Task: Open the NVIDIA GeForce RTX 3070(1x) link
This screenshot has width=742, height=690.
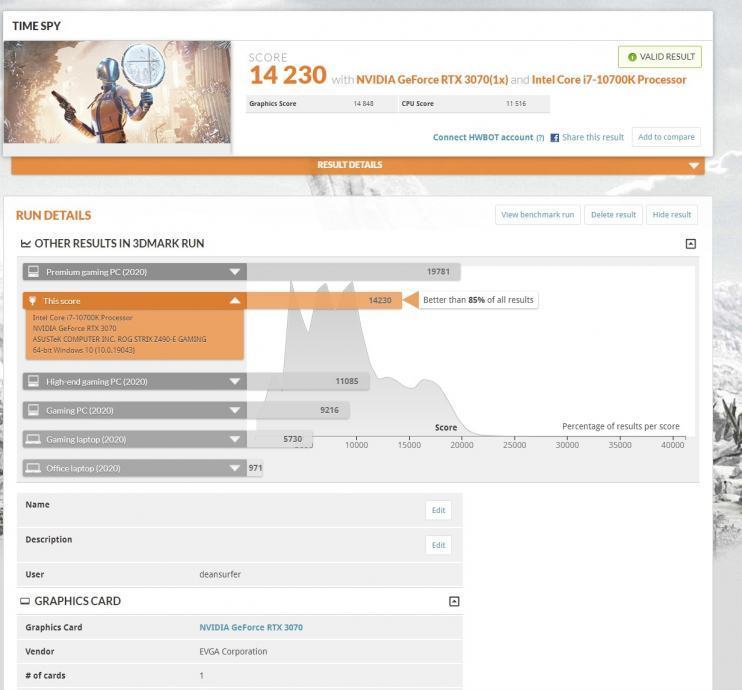Action: [x=432, y=80]
